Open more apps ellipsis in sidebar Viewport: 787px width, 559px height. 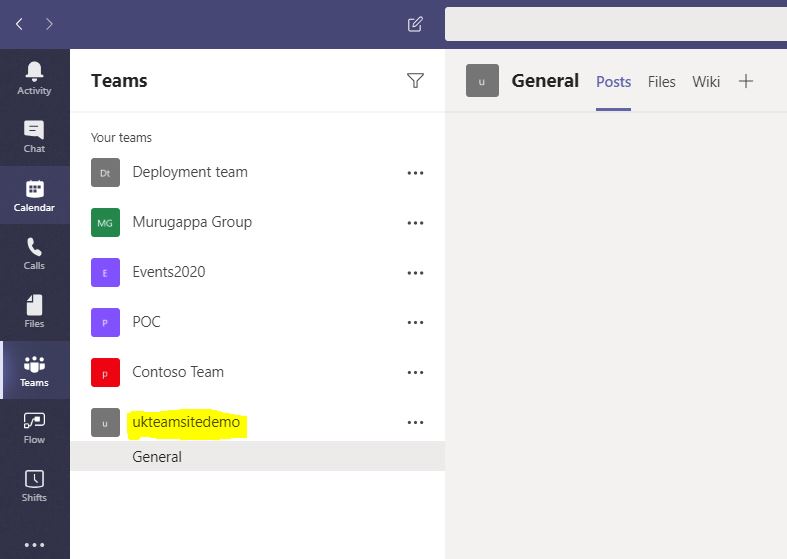(34, 545)
